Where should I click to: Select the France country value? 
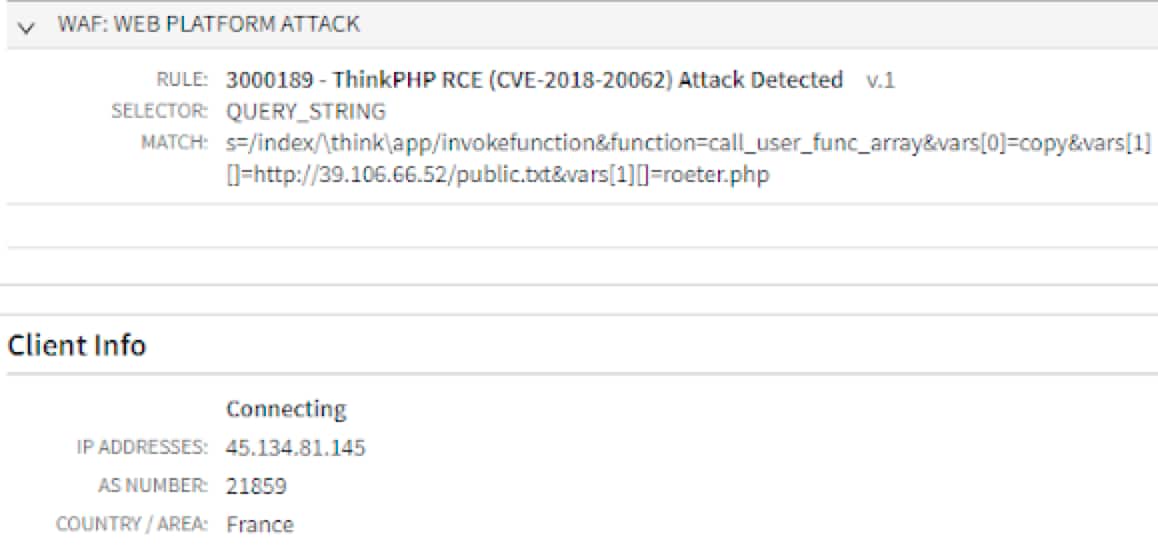pos(260,524)
